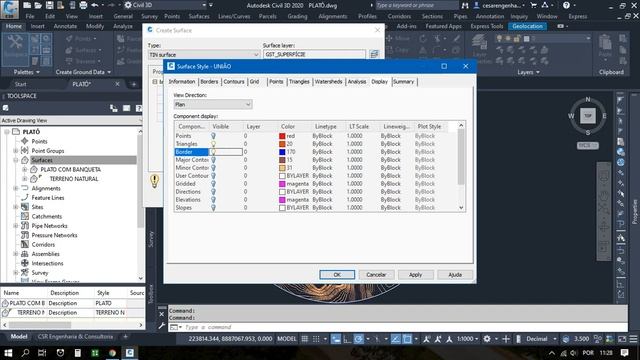Switch to the Watersheds tab
Screen dimensions: 640x360
[x=329, y=82]
